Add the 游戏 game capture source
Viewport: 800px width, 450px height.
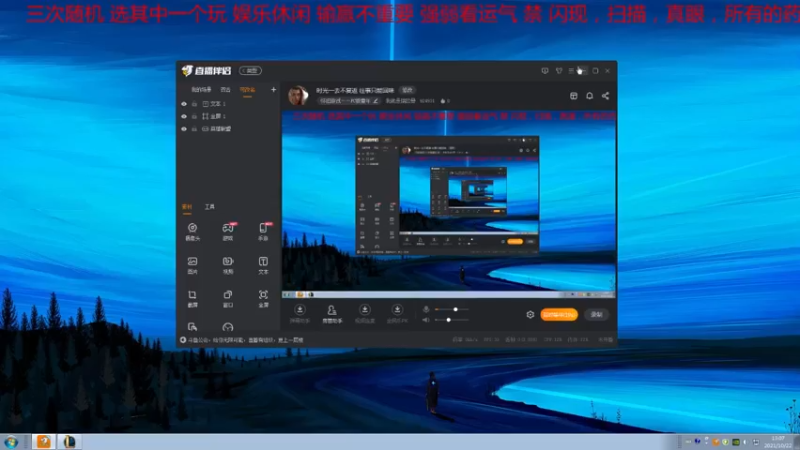click(x=228, y=232)
